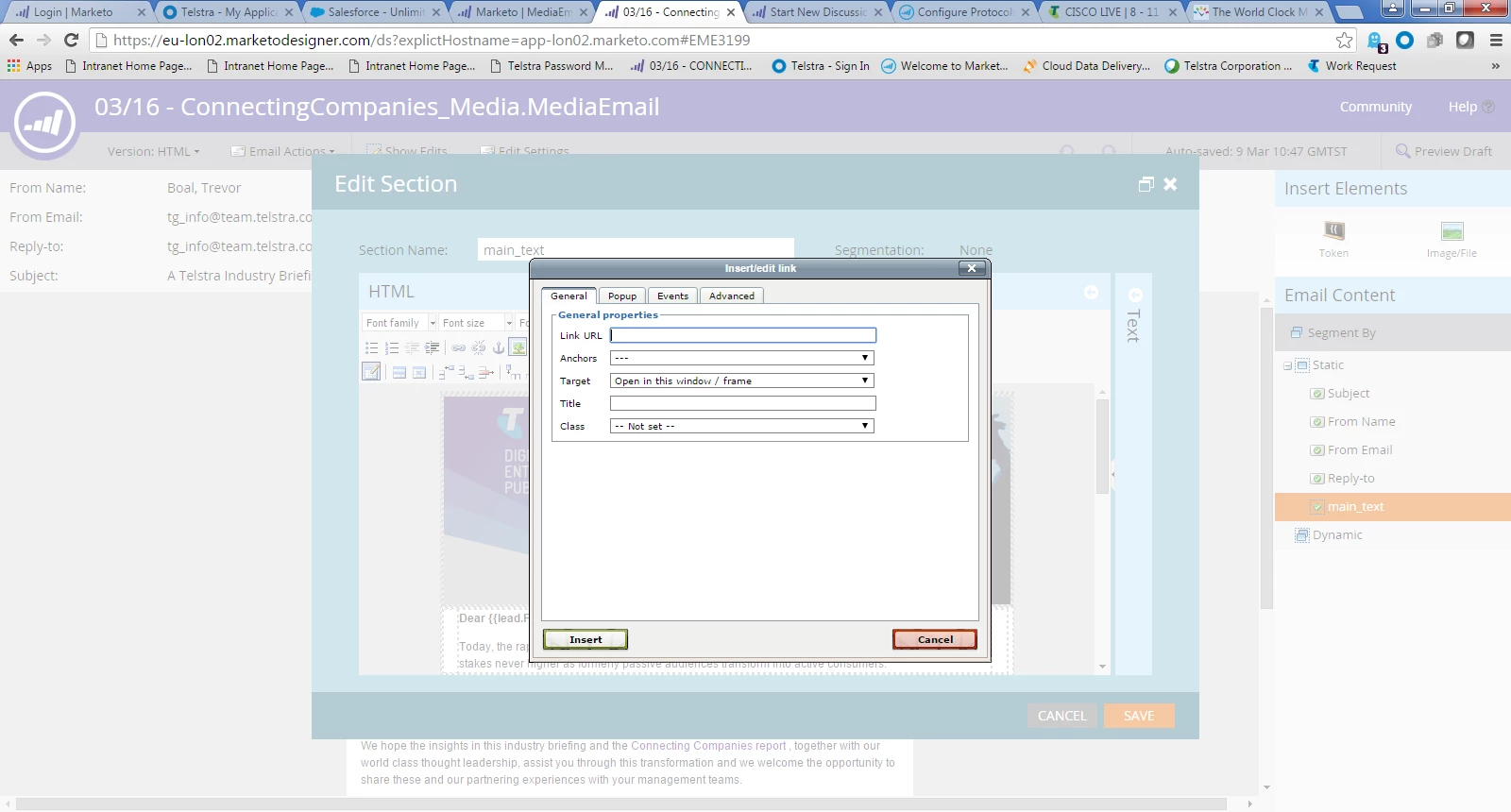Open the Apps bookmark

click(x=29, y=66)
